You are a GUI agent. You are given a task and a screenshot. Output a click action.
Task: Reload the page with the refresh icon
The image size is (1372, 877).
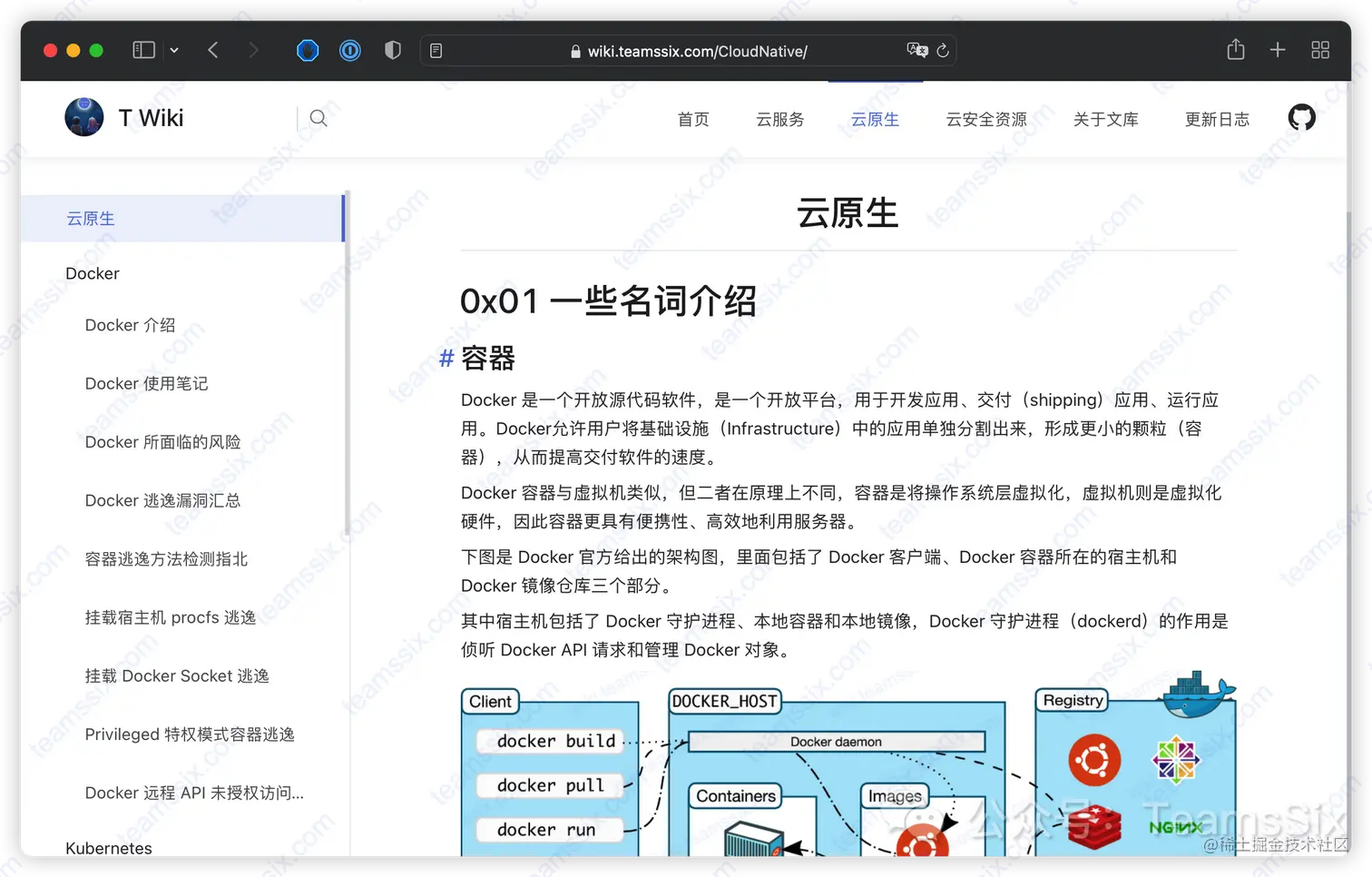[x=943, y=51]
